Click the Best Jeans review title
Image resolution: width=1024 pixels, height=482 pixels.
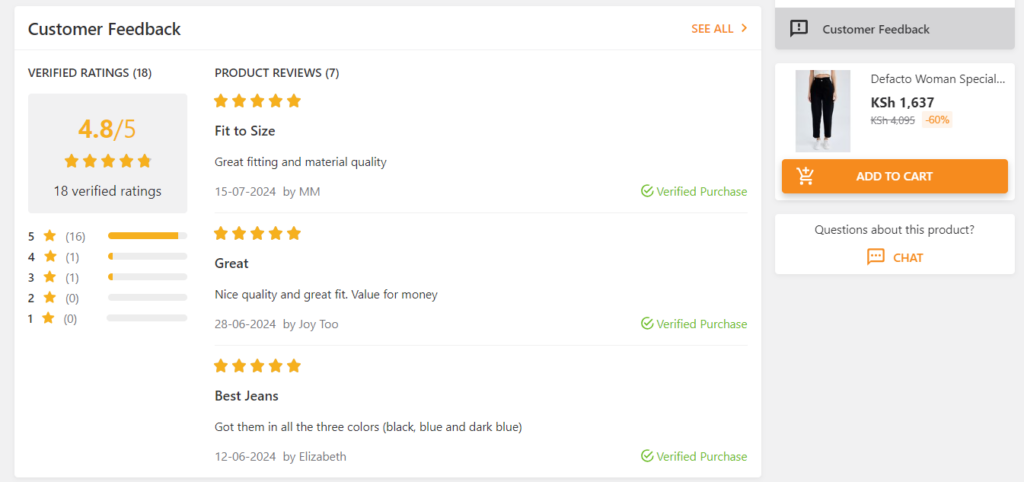246,396
